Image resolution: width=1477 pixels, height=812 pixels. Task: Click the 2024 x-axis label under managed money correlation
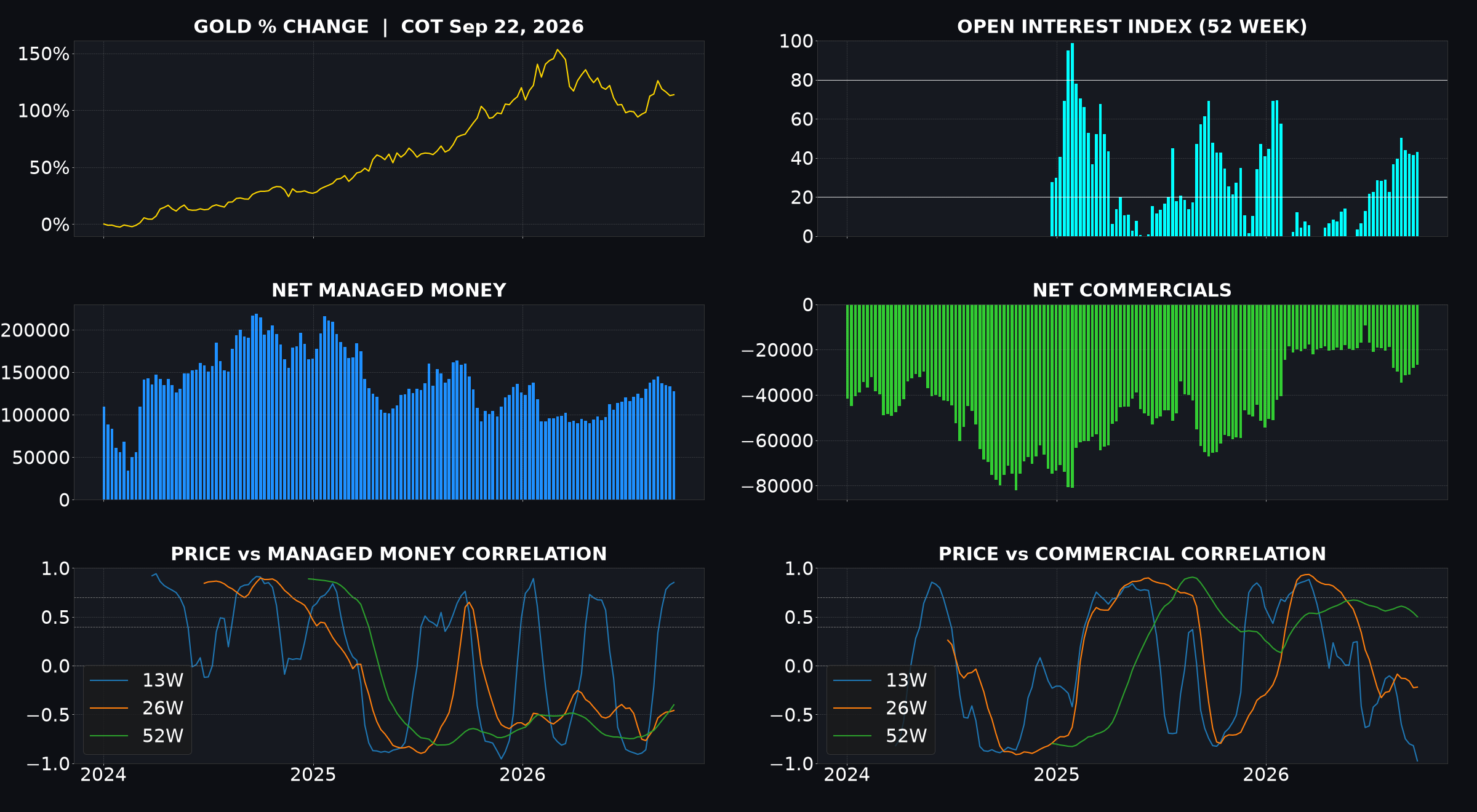(x=103, y=774)
